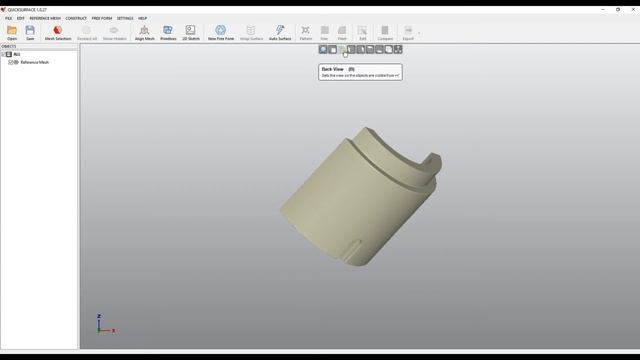Open the CONSTRUCT menu
640x360 pixels.
(76, 18)
